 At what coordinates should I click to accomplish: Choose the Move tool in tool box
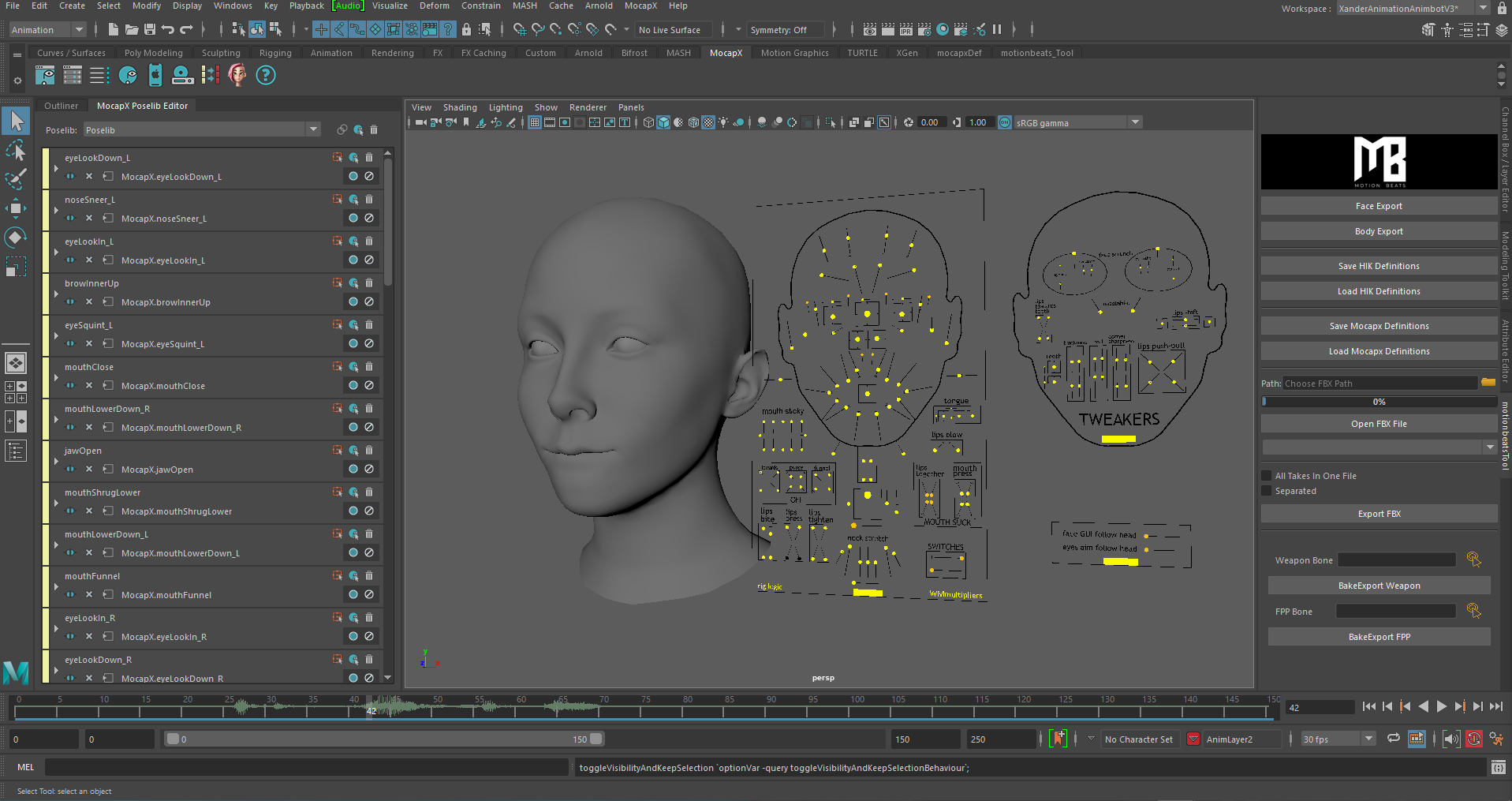click(x=16, y=208)
